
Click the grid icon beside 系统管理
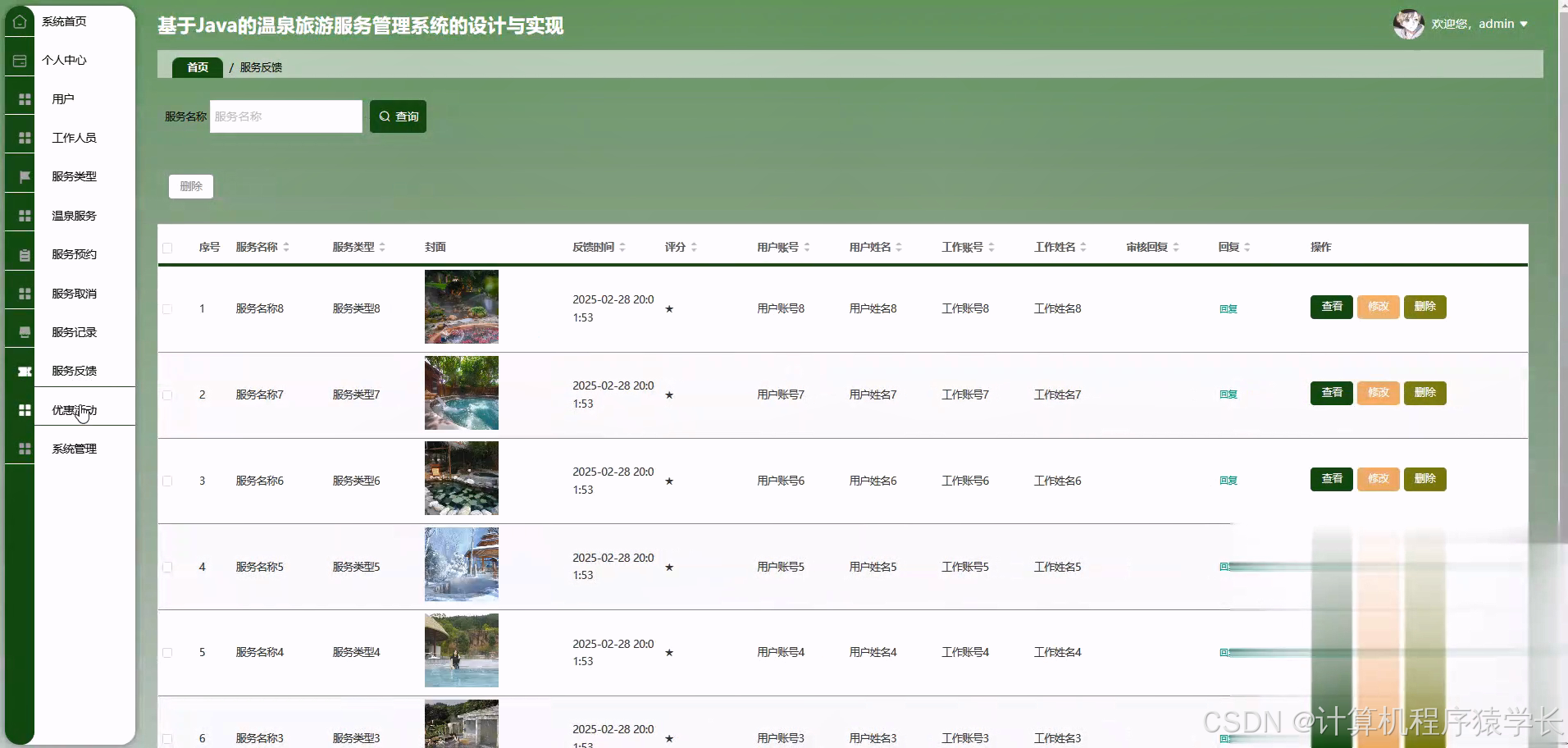25,449
